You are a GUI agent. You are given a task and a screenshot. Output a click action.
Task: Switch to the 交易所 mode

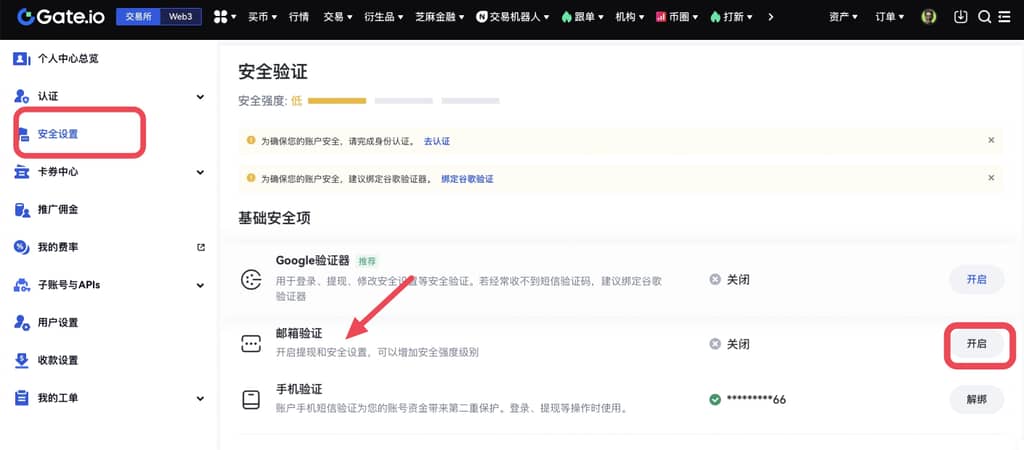[137, 17]
